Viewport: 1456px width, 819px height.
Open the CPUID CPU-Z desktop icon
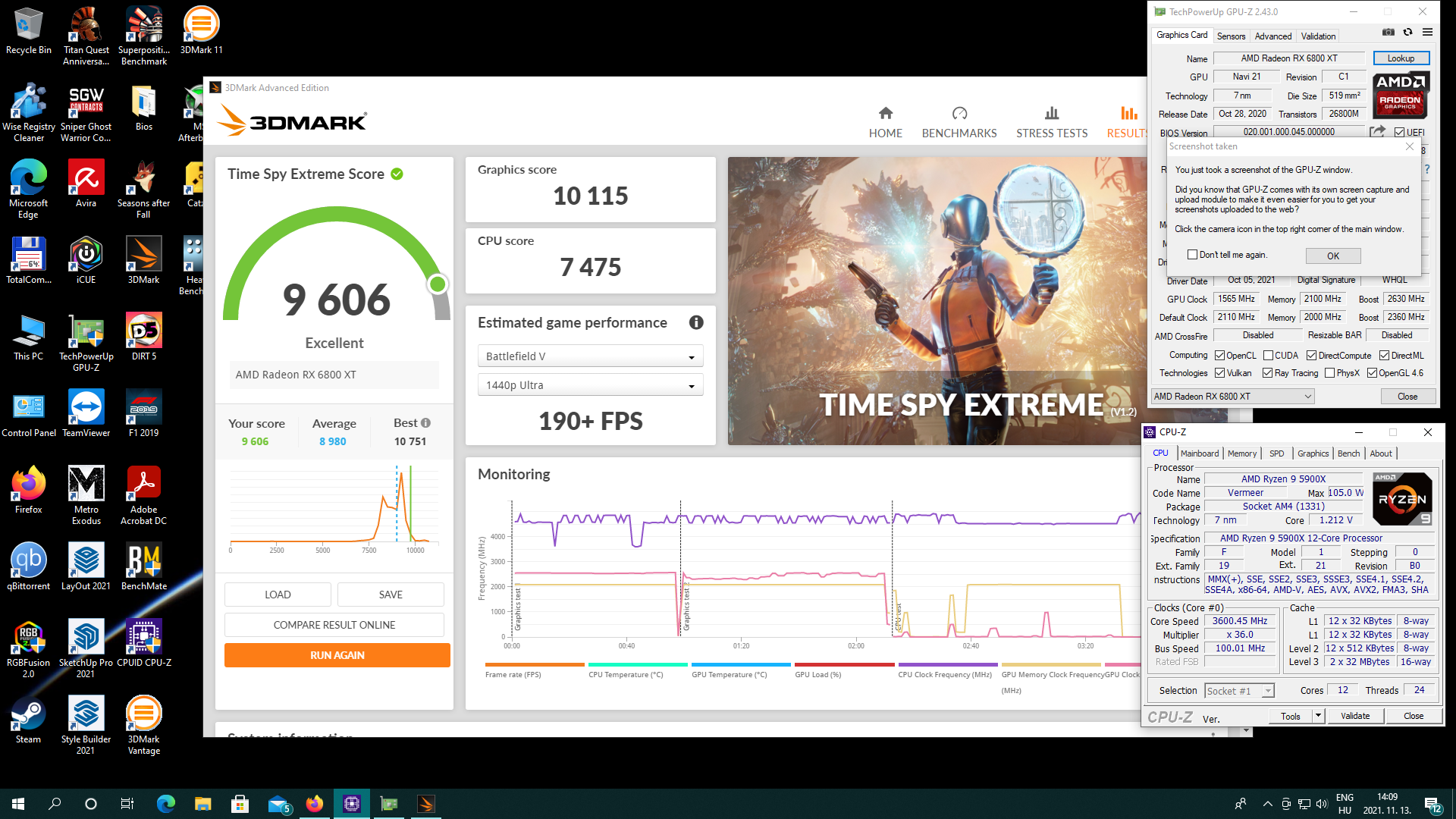[x=143, y=643]
